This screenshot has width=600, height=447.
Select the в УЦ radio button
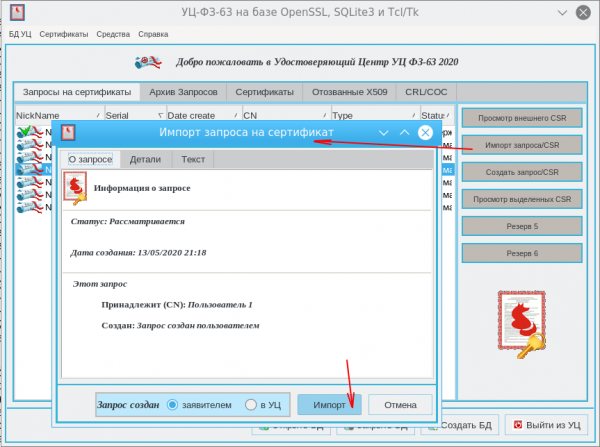click(250, 404)
